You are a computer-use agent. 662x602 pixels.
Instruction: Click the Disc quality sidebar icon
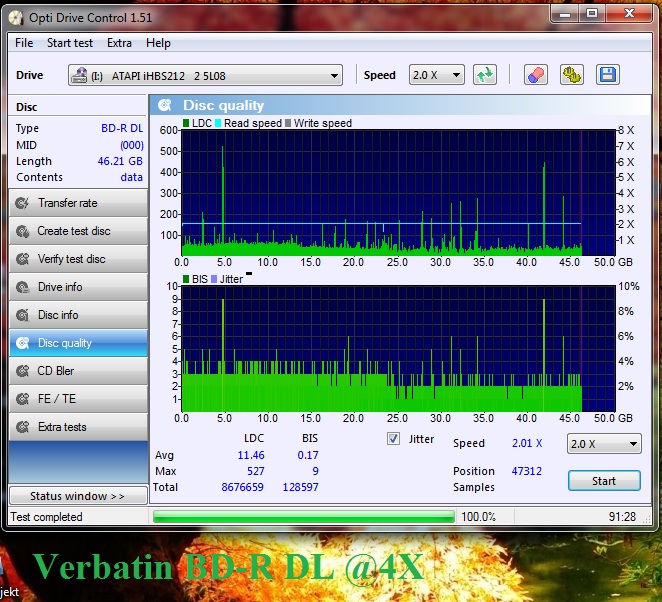coord(22,343)
